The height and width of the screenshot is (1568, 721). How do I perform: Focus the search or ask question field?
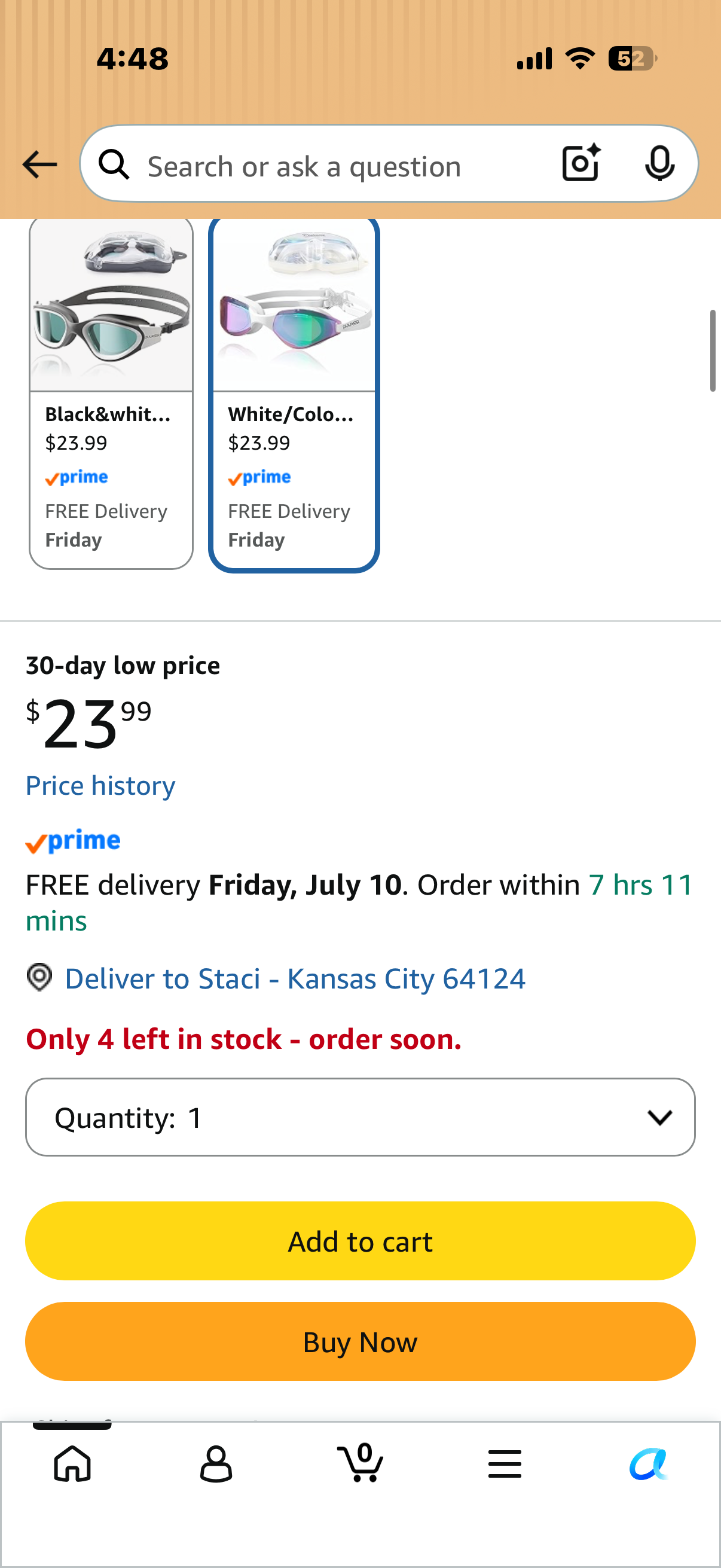(341, 166)
